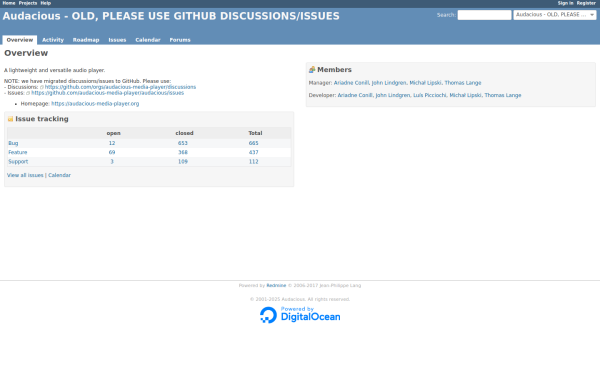Viewport: 600px width, 375px height.
Task: Open manager Ariadne Conill's profile
Action: click(x=351, y=83)
